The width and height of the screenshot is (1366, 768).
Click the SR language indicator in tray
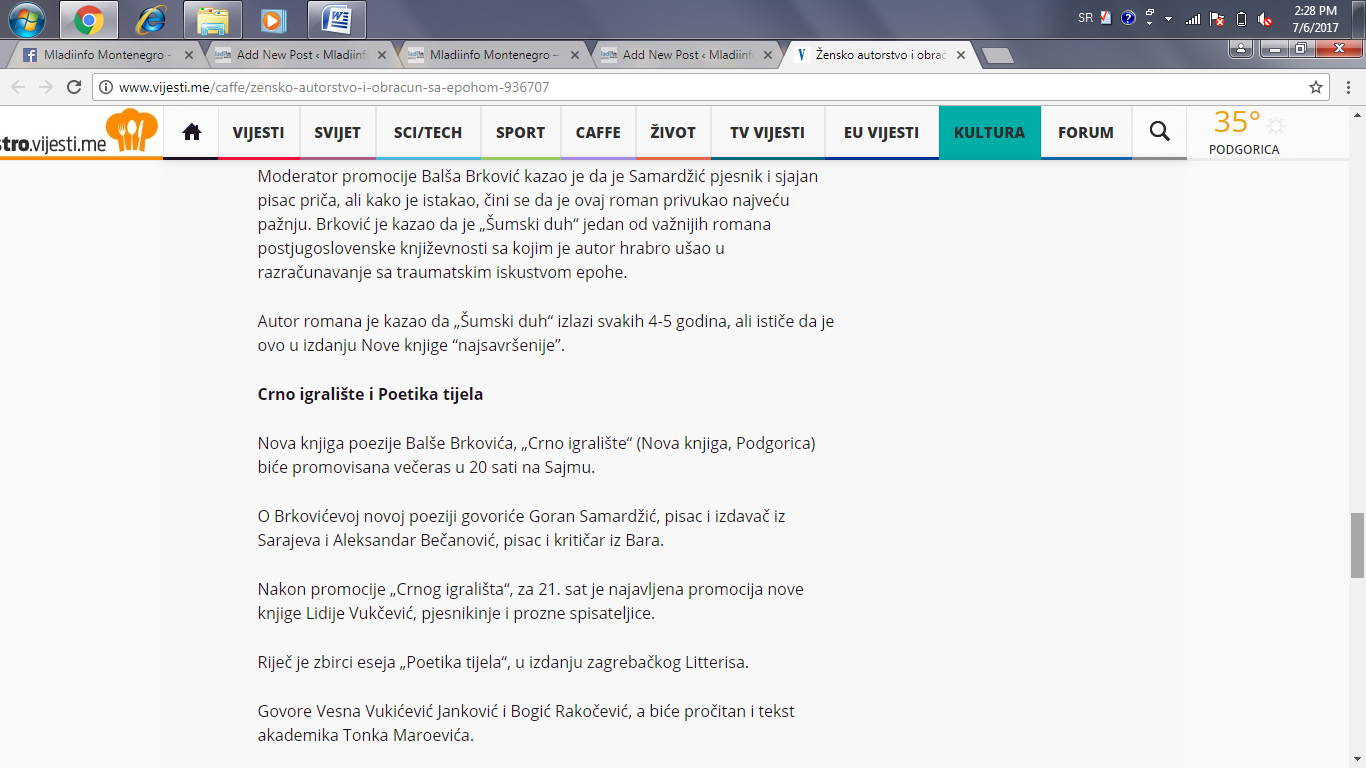1086,18
